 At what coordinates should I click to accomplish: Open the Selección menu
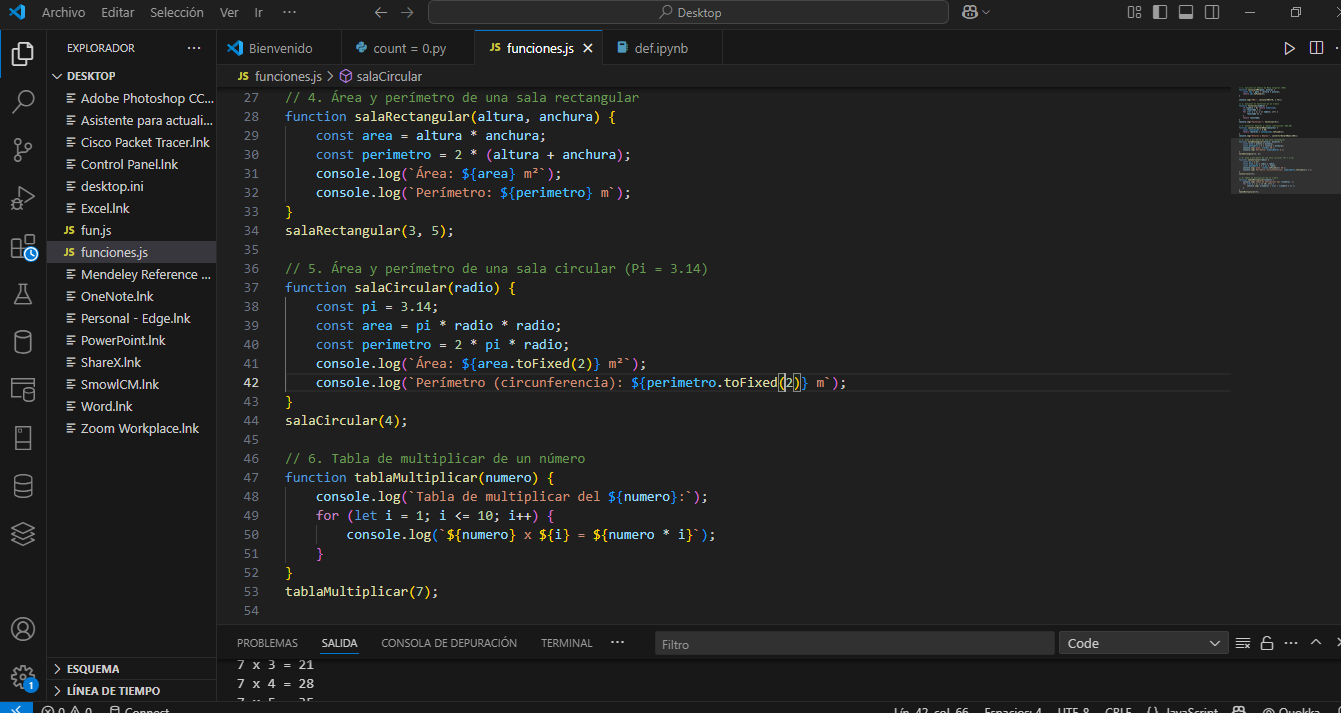pyautogui.click(x=177, y=12)
